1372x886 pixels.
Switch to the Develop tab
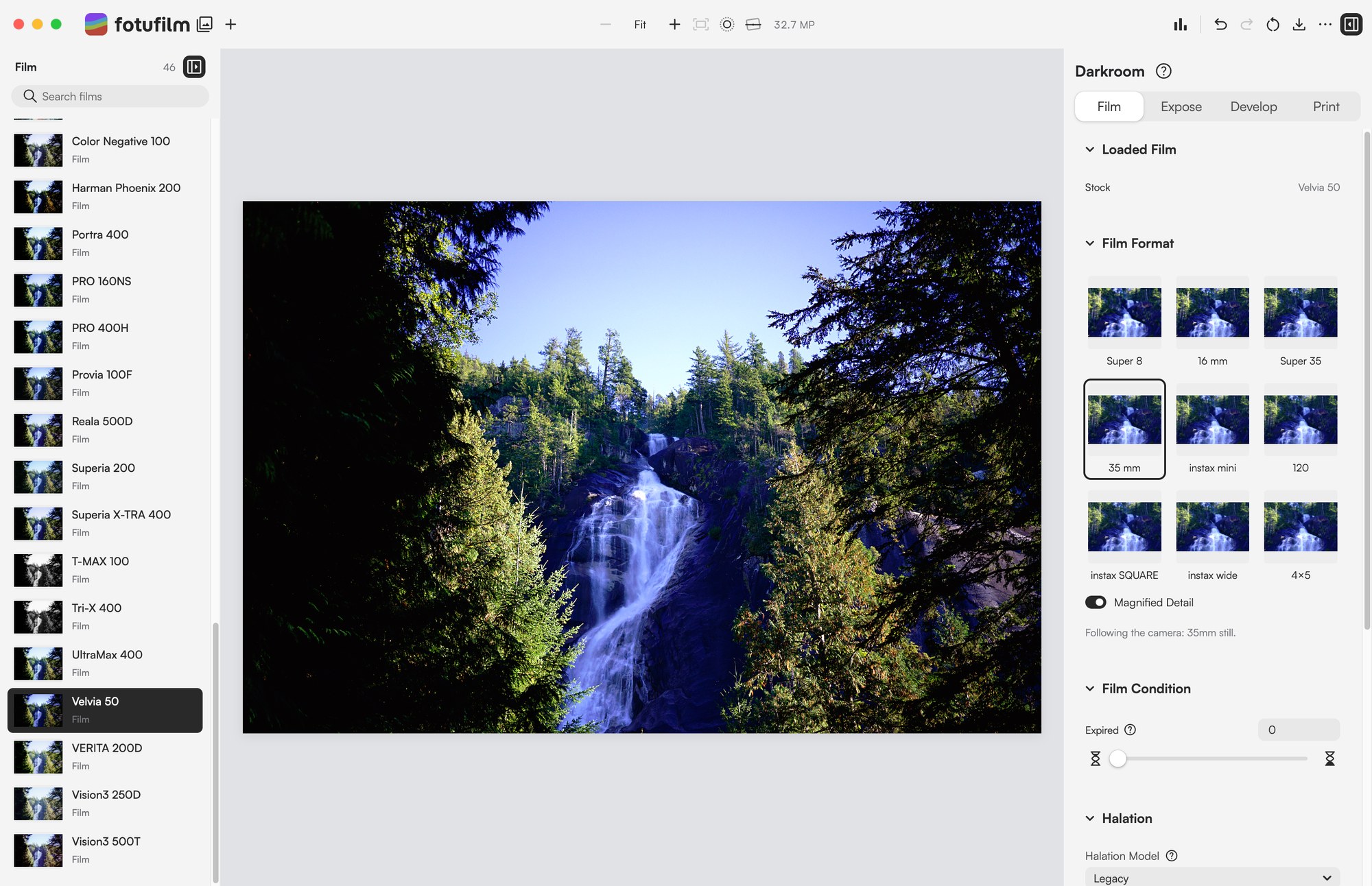pos(1253,106)
